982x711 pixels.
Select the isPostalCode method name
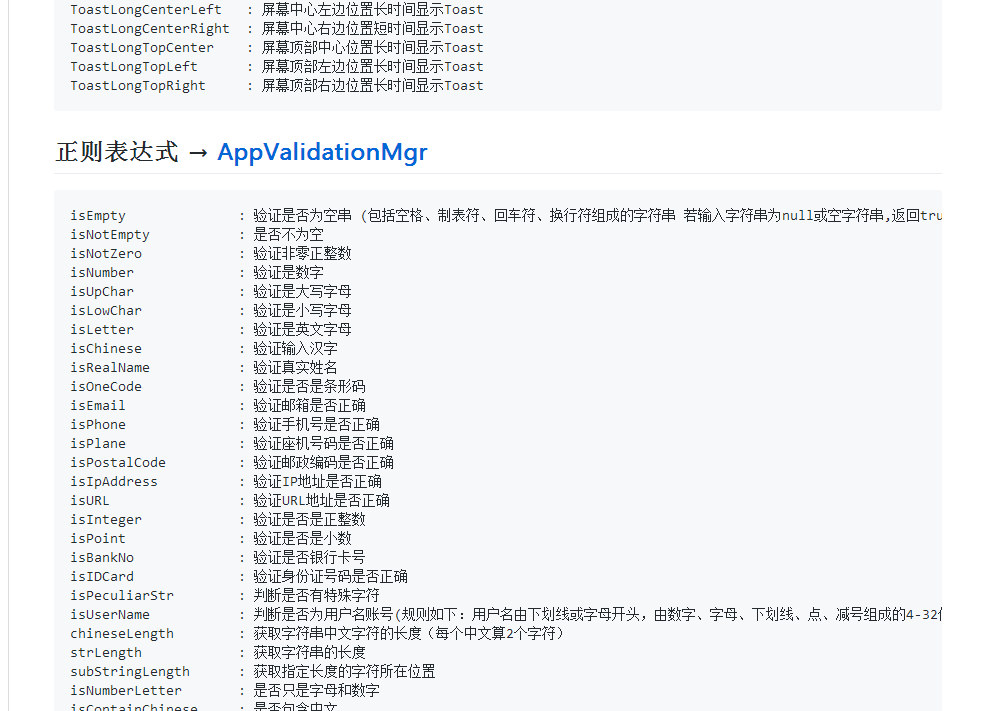[x=118, y=463]
